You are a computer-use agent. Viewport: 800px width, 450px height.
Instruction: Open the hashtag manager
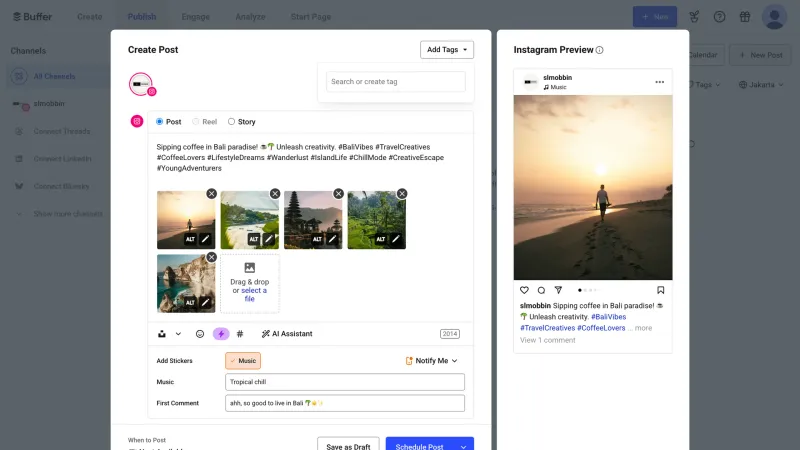coord(240,334)
